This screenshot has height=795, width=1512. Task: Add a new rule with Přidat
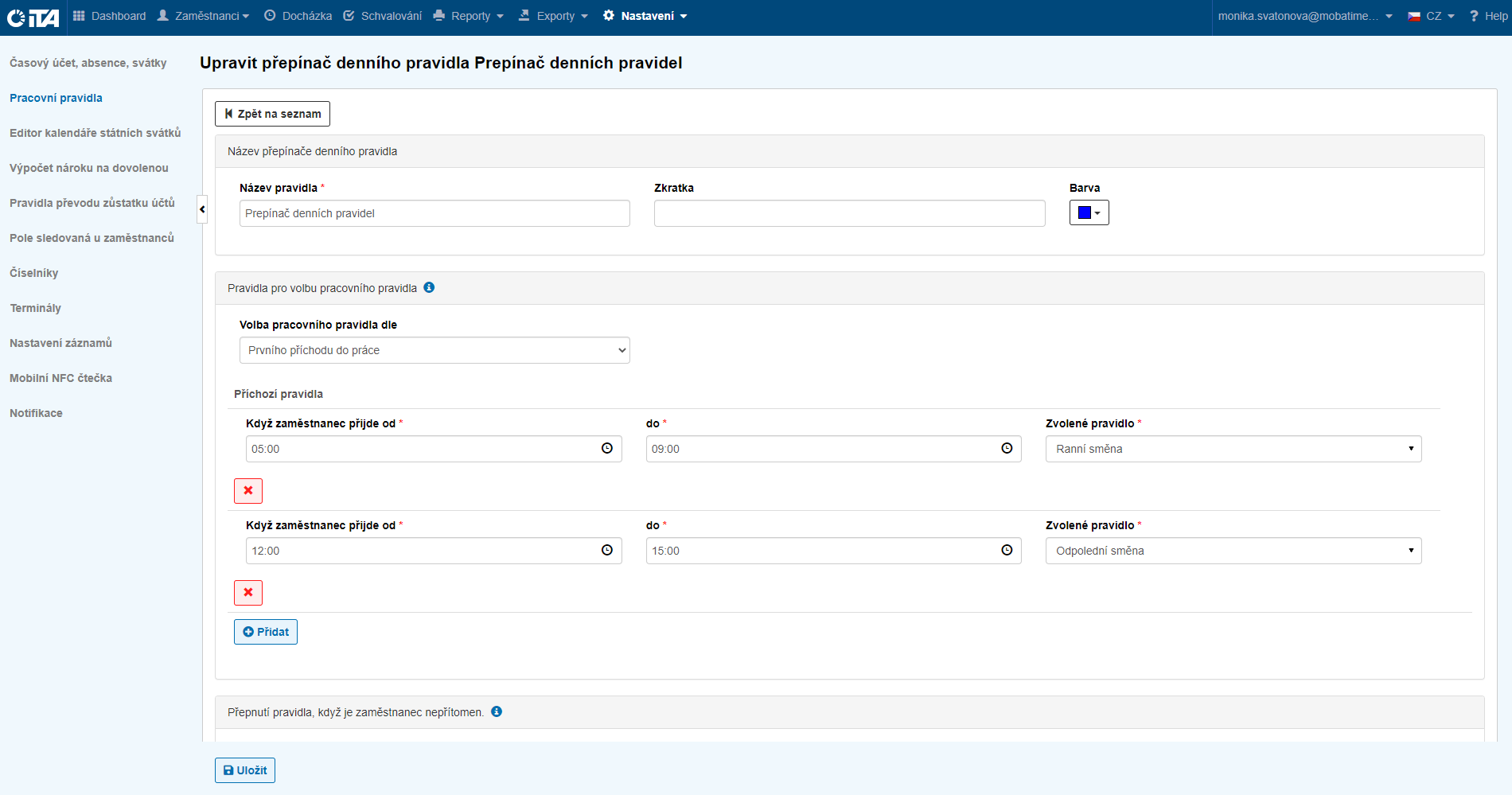click(x=266, y=632)
